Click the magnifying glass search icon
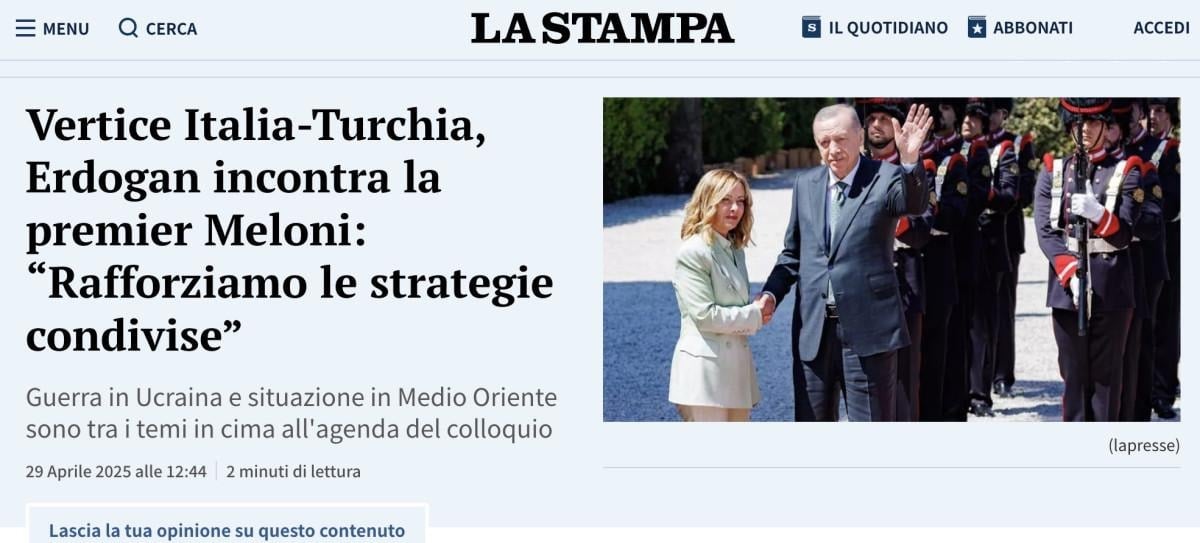Image resolution: width=1200 pixels, height=543 pixels. (128, 28)
